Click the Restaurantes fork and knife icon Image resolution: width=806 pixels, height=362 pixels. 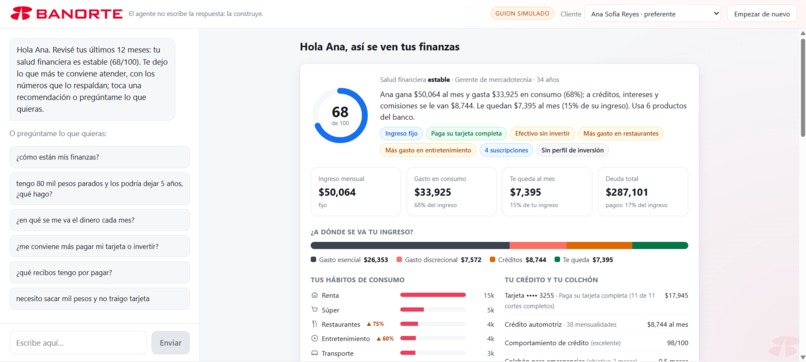(x=315, y=324)
